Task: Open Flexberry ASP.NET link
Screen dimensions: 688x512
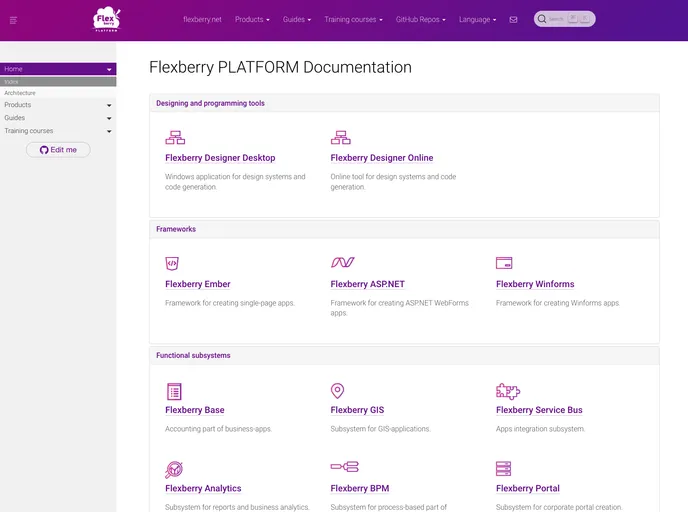Action: (x=367, y=284)
